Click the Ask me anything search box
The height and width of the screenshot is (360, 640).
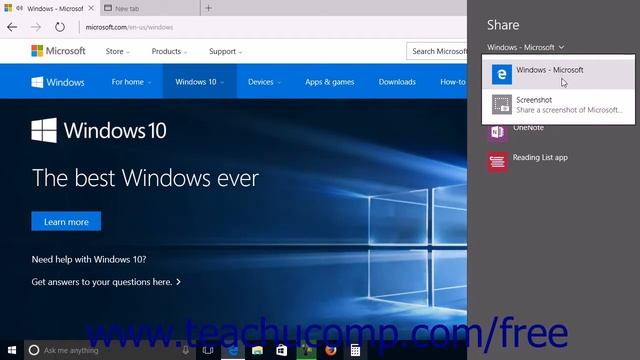pos(110,350)
